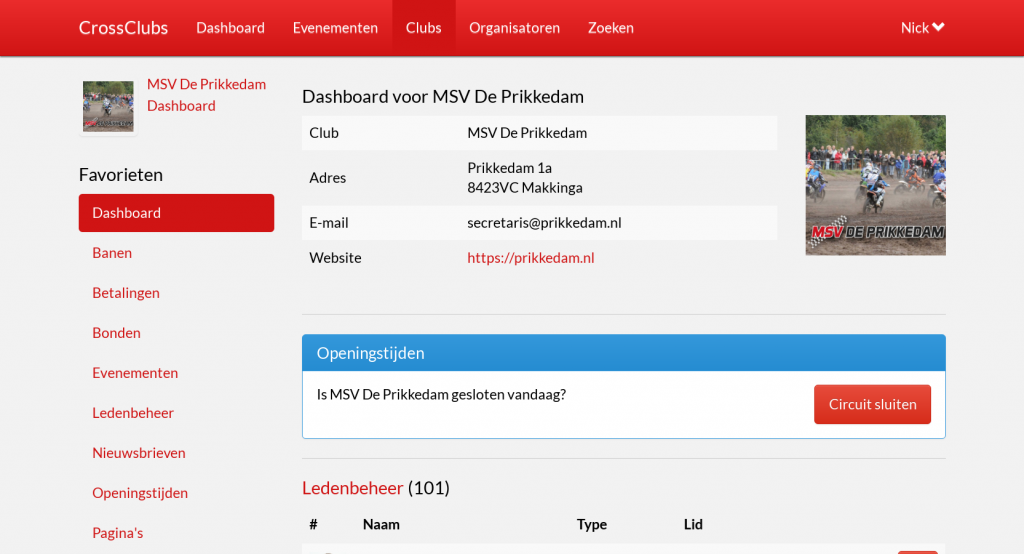Viewport: 1024px width, 554px height.
Task: Open Ledenbeheer in the sidebar
Action: (x=133, y=413)
